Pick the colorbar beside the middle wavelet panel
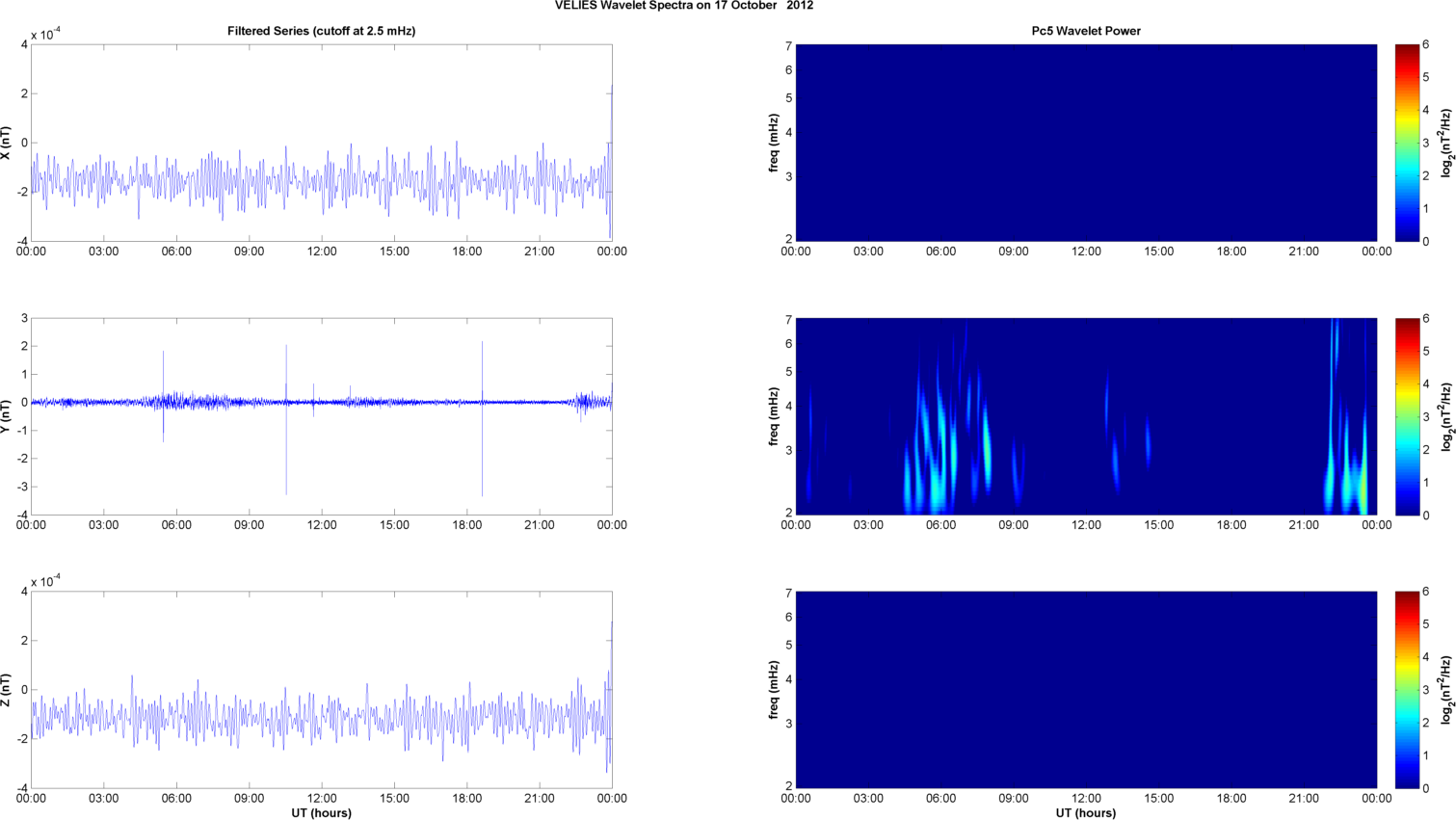 tap(1407, 416)
